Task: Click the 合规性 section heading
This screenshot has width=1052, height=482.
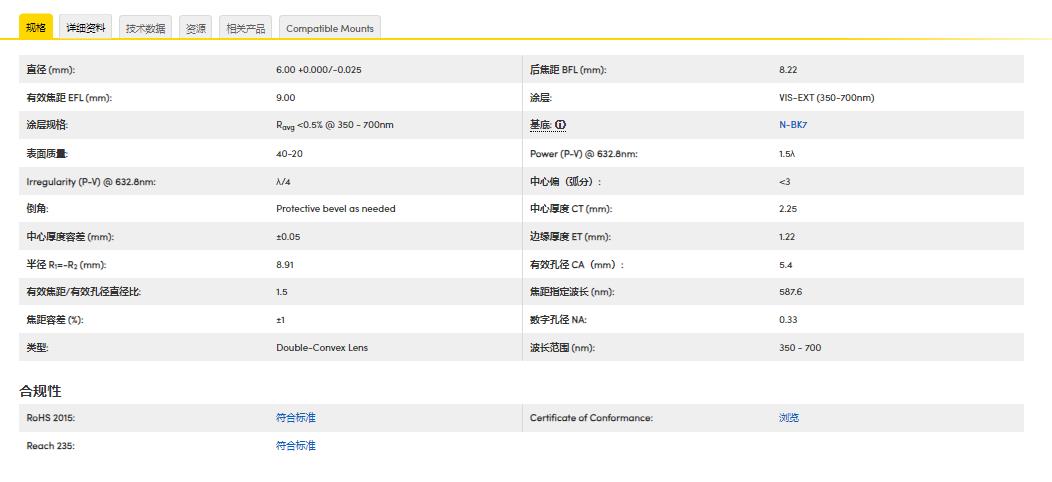Action: [x=40, y=391]
